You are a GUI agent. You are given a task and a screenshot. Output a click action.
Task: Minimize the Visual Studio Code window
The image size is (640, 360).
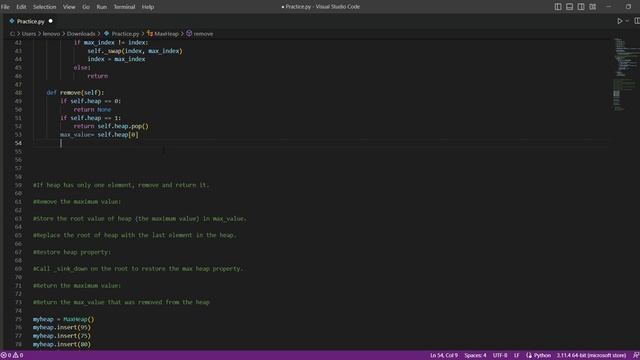tap(609, 7)
